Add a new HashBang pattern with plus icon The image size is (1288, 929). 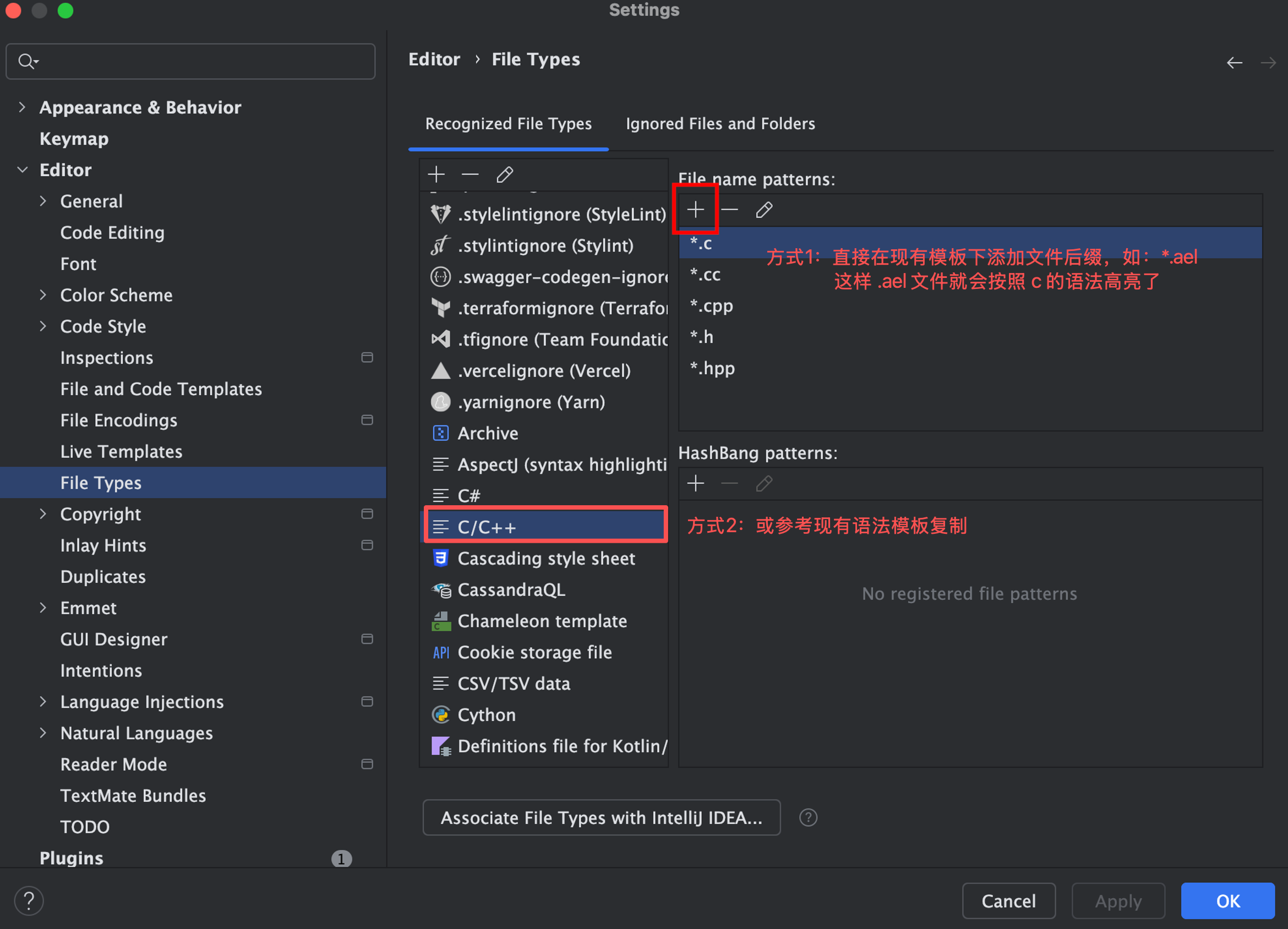pyautogui.click(x=695, y=484)
